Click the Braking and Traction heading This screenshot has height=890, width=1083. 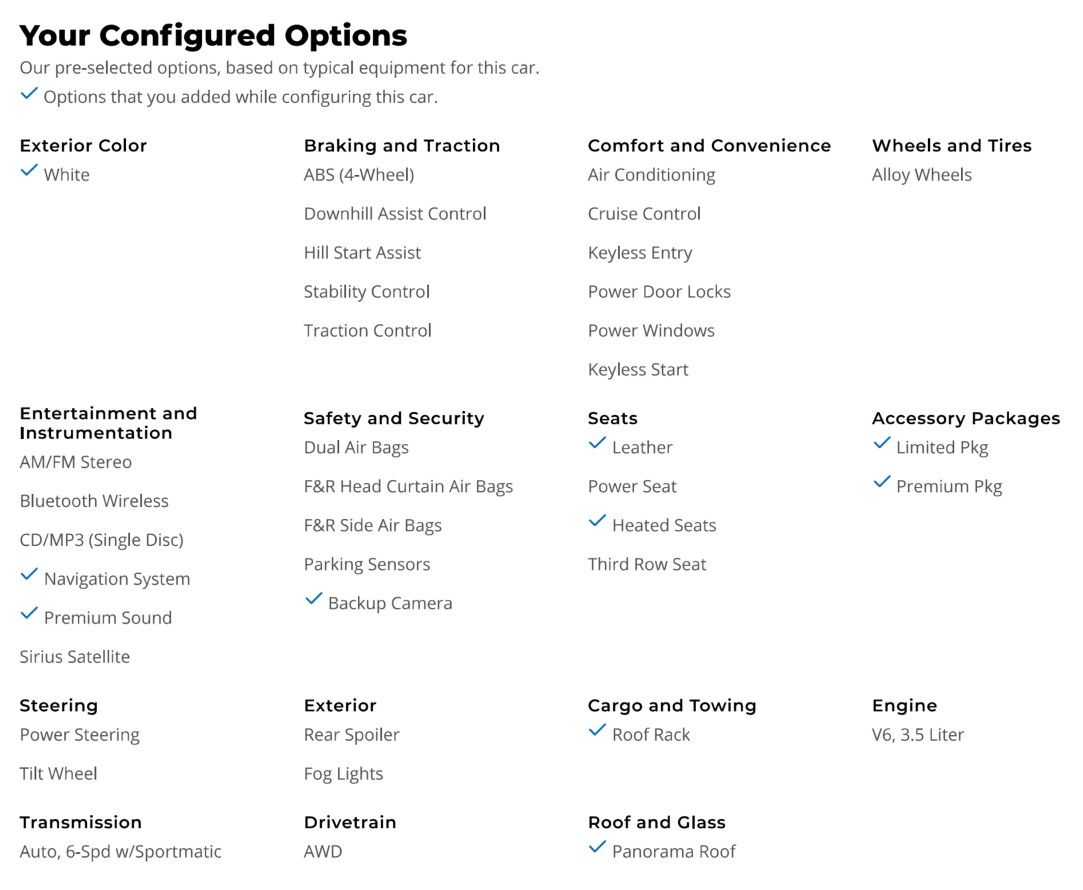click(x=402, y=146)
